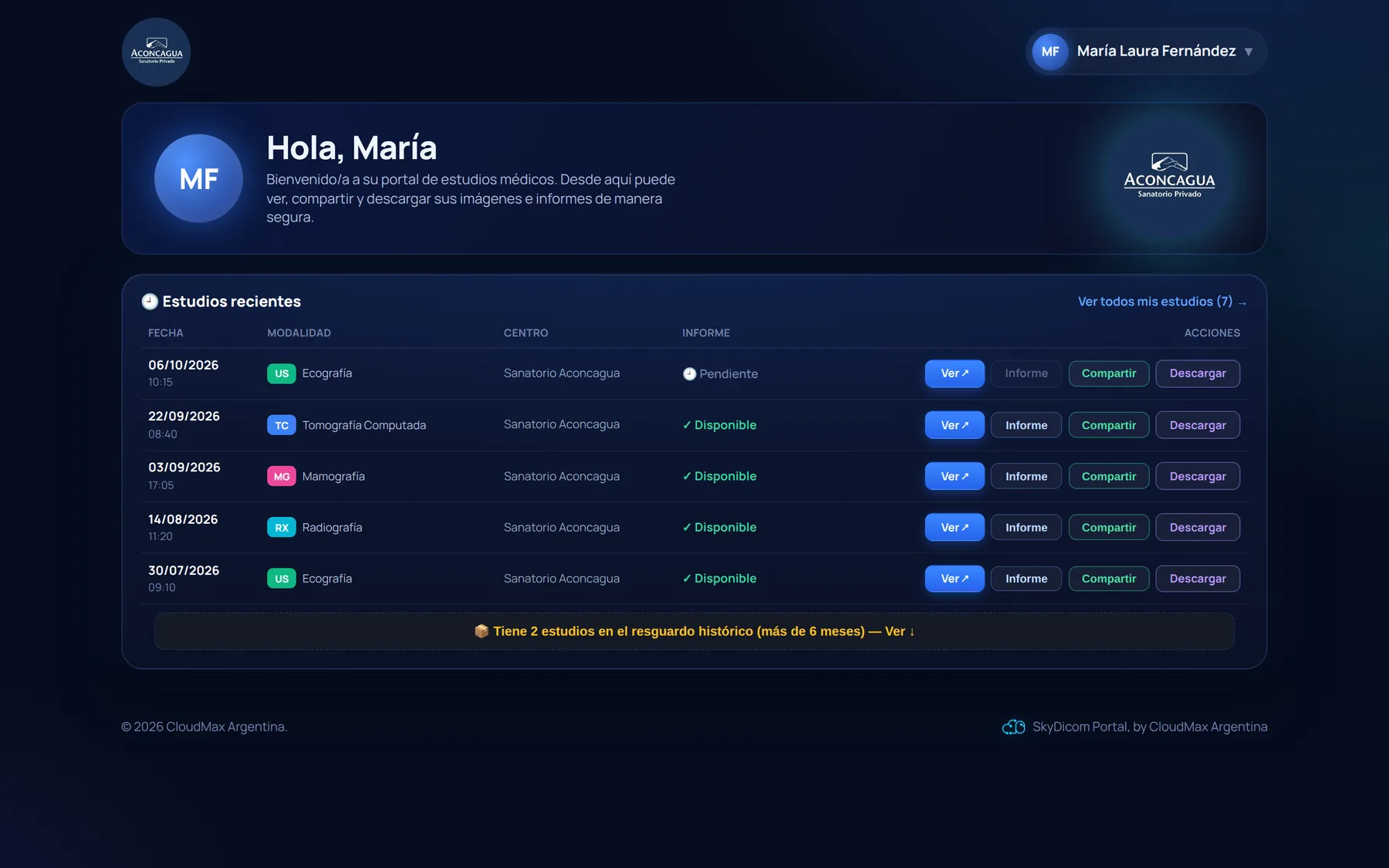Share the Mamografía study
Image resolution: width=1389 pixels, height=868 pixels.
click(1109, 476)
